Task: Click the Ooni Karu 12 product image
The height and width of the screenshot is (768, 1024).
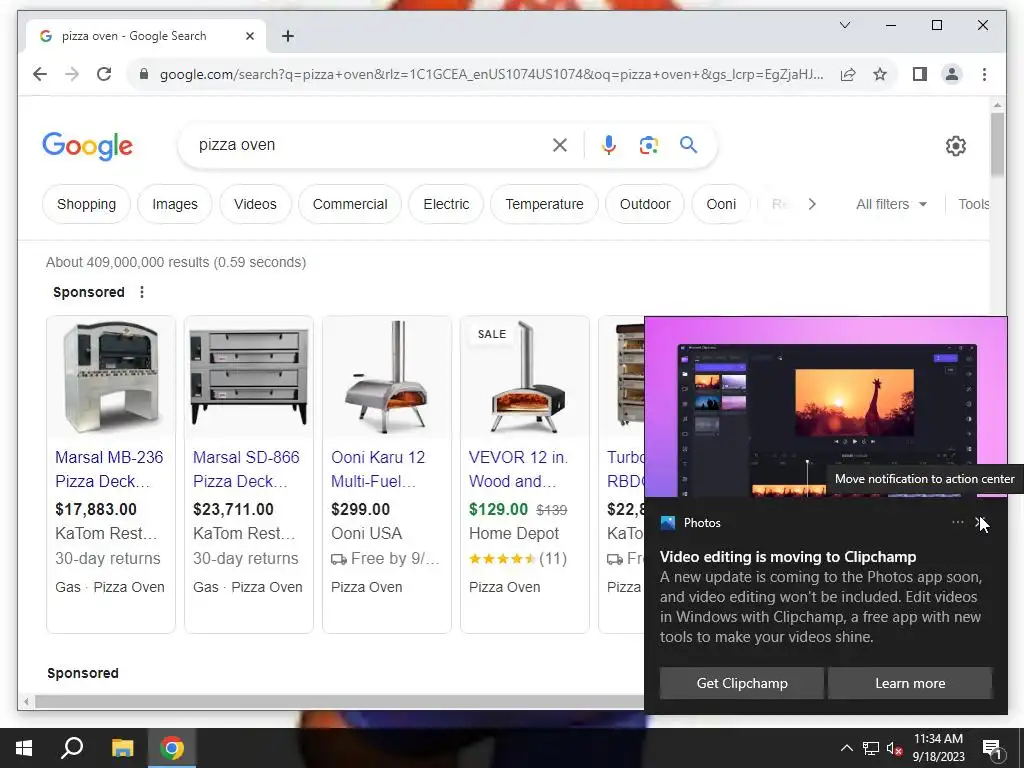Action: tap(387, 376)
